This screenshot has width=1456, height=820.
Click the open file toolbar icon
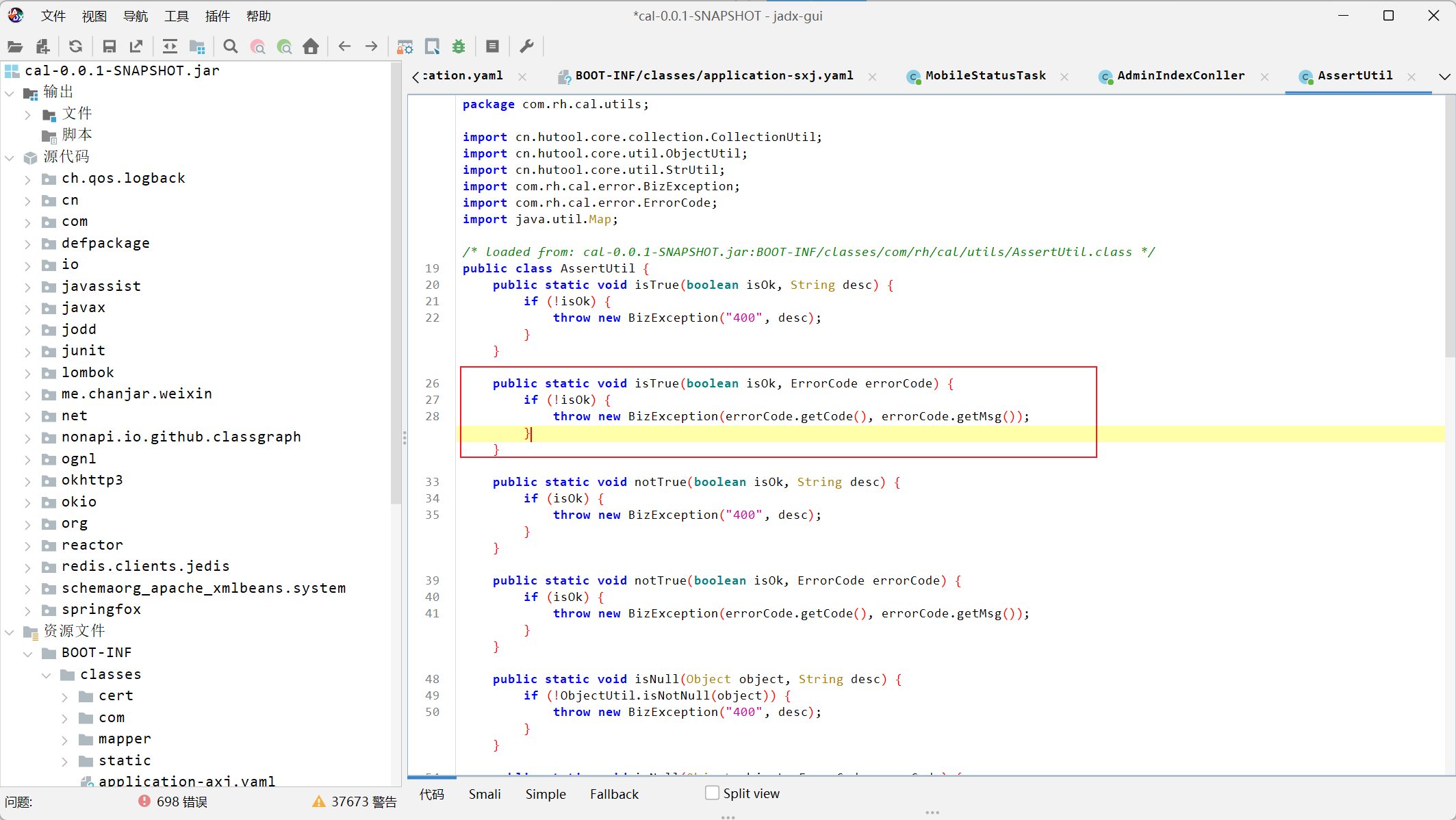tap(15, 47)
